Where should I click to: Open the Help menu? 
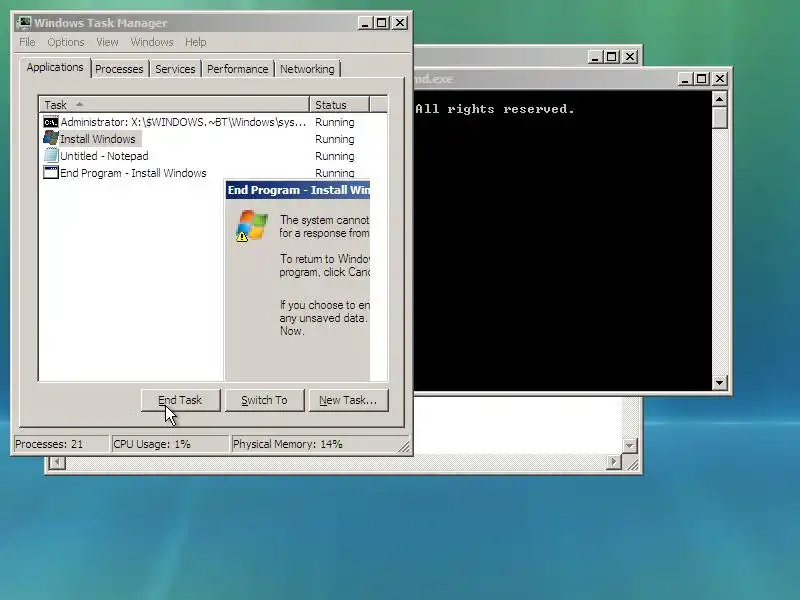[195, 42]
